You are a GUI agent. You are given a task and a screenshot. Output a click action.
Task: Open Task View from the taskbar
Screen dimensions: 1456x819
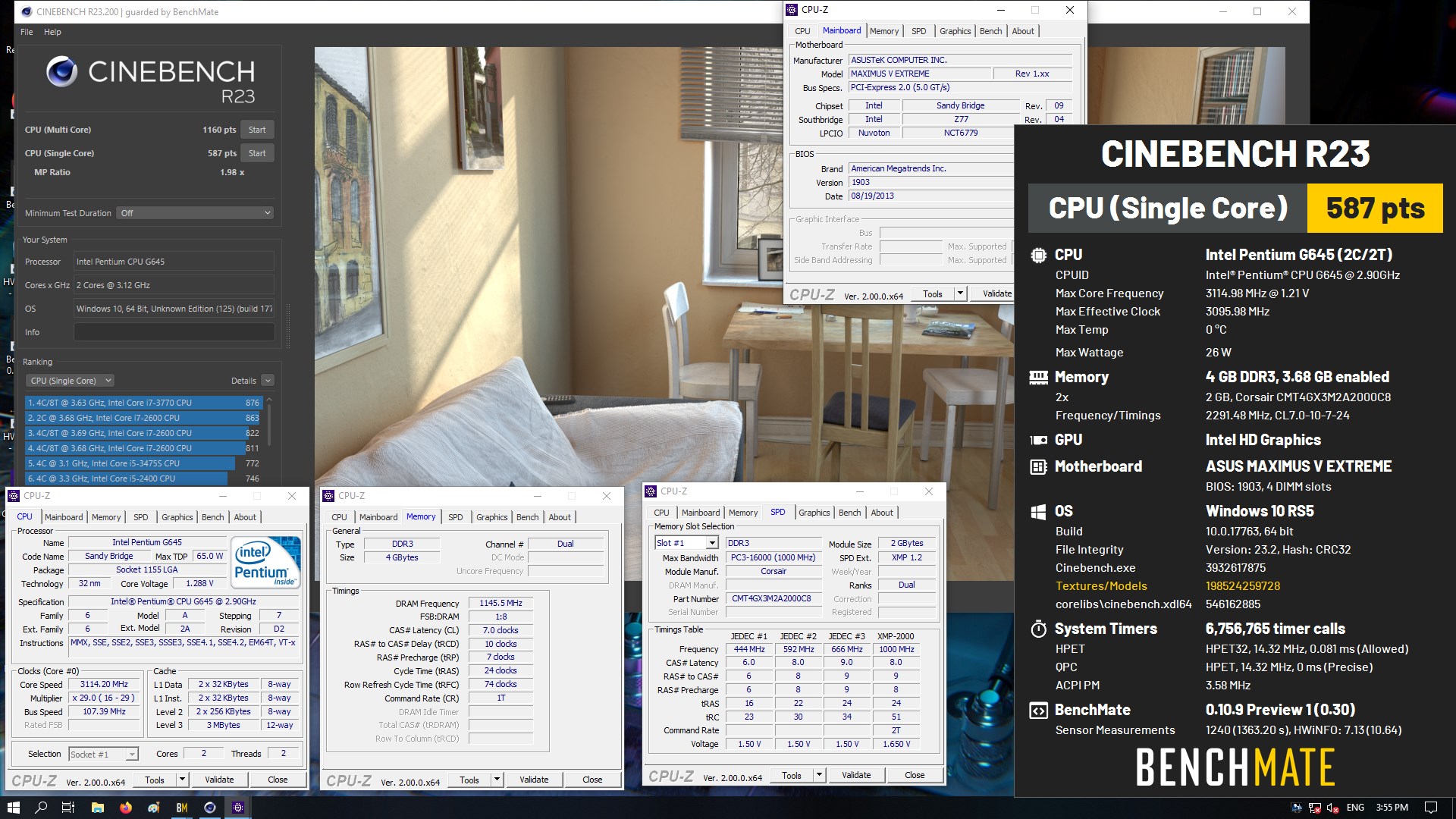[x=68, y=808]
